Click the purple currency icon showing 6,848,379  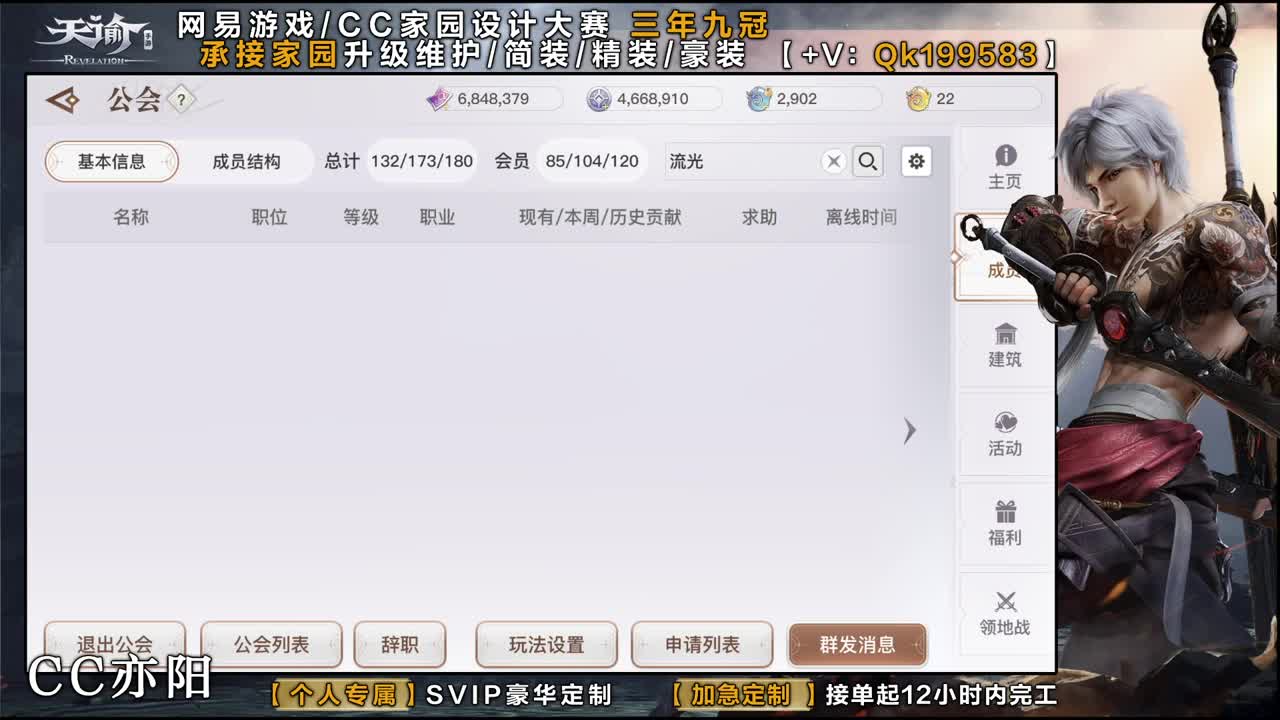pyautogui.click(x=439, y=99)
